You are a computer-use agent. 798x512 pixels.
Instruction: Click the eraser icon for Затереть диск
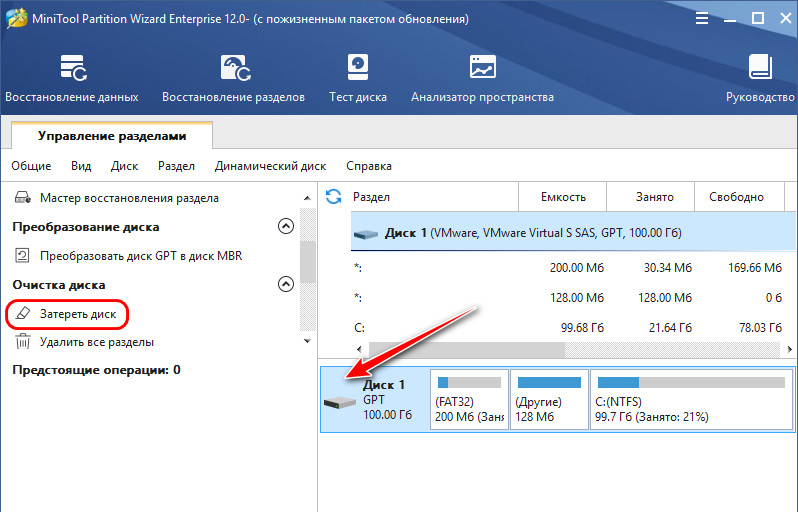pyautogui.click(x=22, y=314)
